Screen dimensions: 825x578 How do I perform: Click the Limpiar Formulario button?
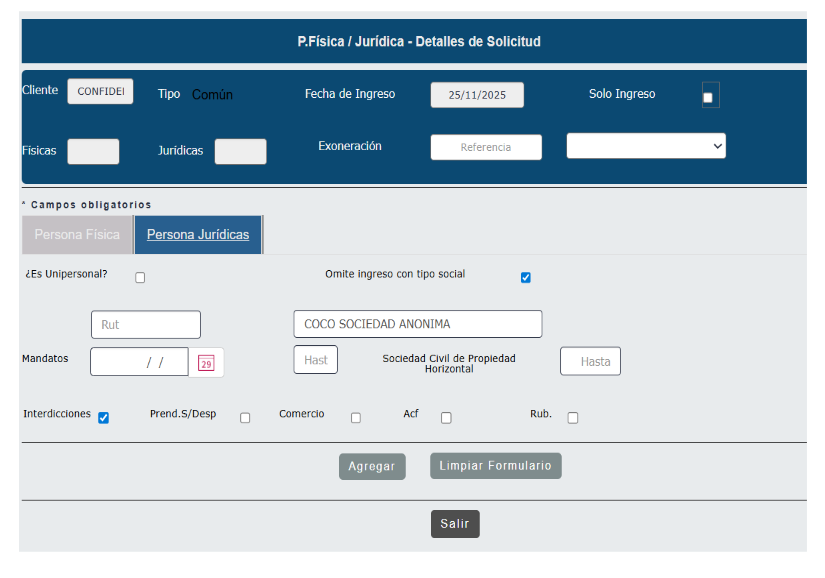pos(495,466)
